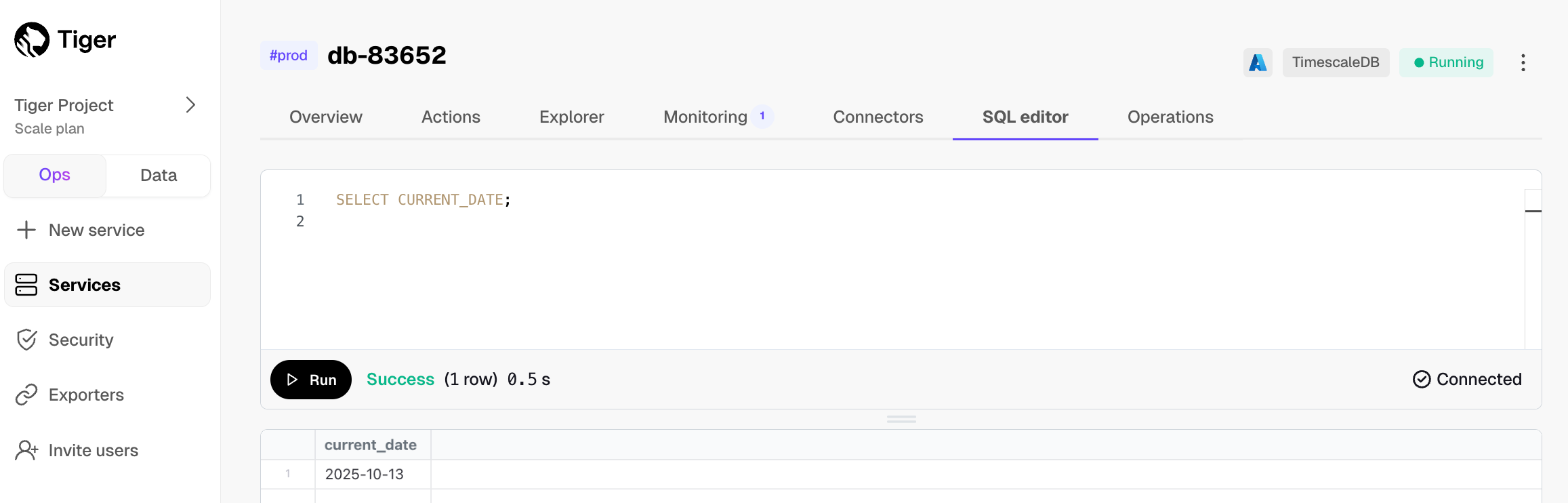Click the Exporters link icon
1568x503 pixels.
click(x=26, y=395)
